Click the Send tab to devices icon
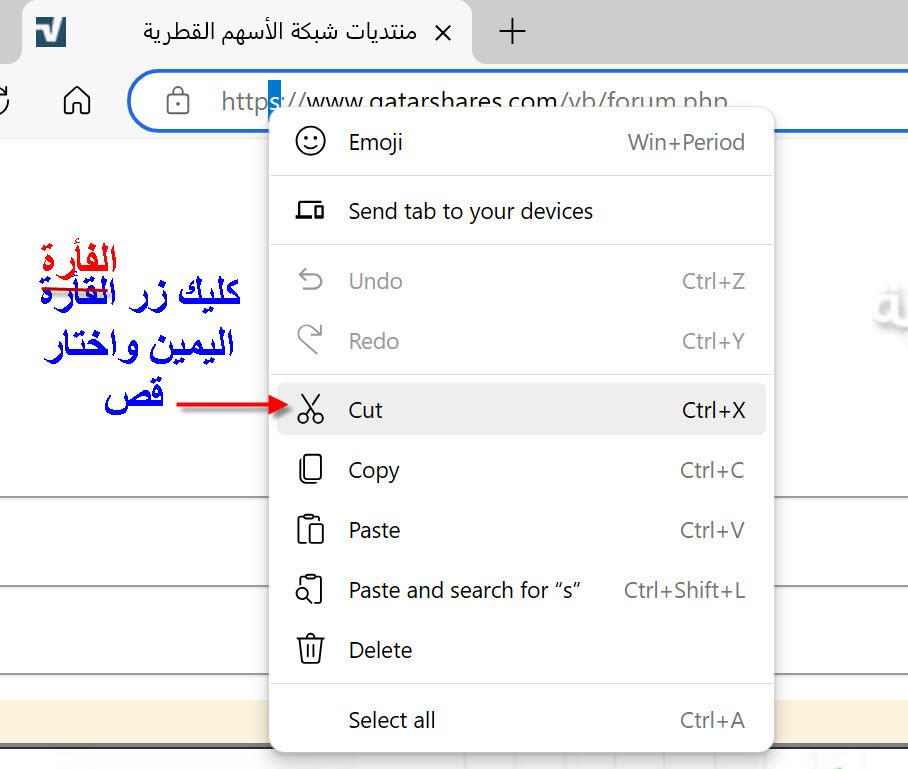The width and height of the screenshot is (908, 769). pos(310,211)
